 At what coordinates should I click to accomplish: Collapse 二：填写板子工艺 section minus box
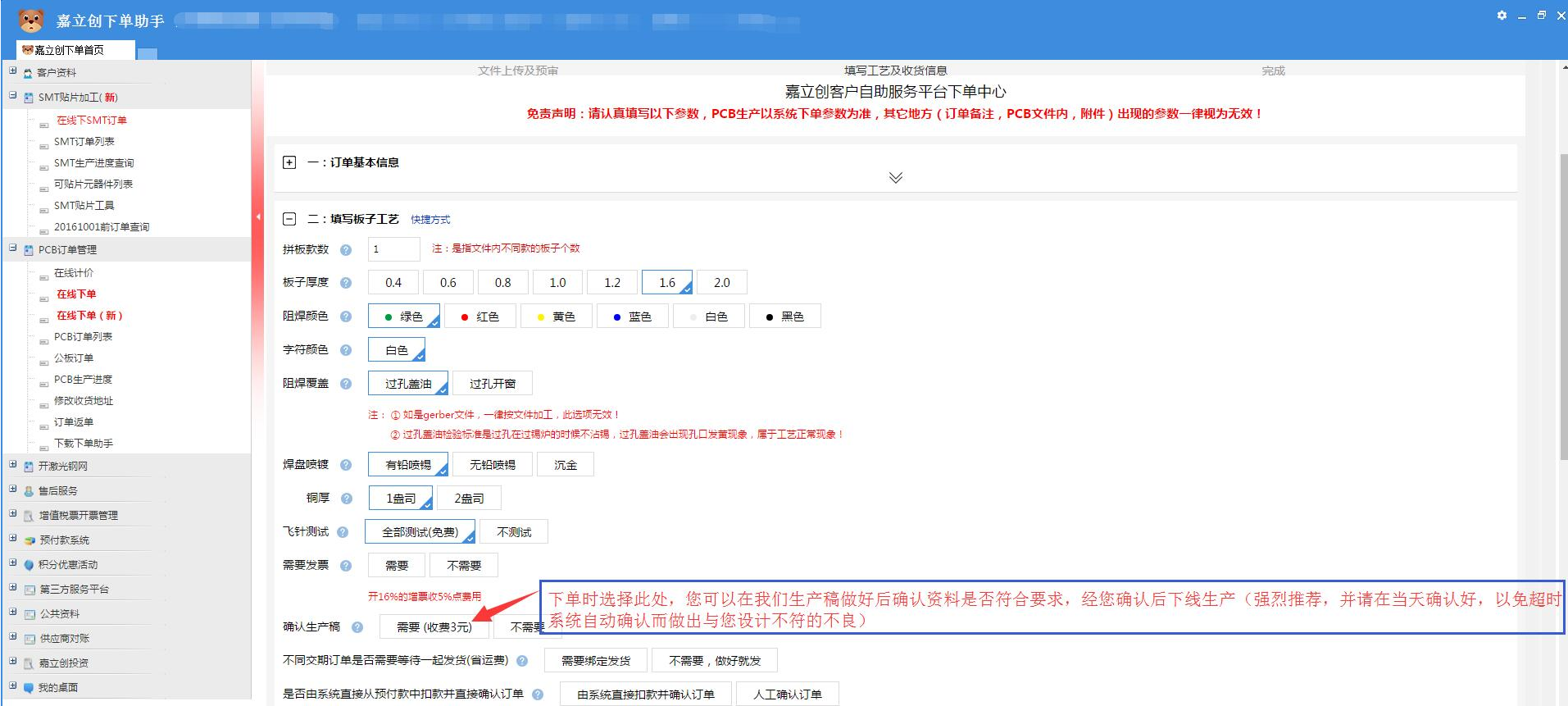(289, 219)
